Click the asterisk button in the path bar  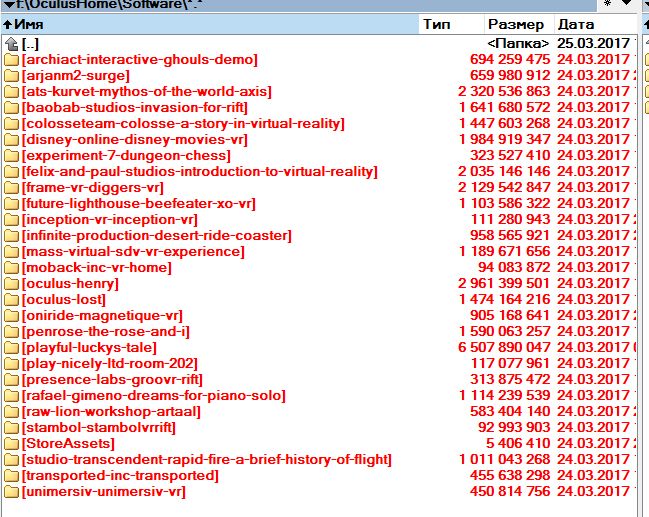pyautogui.click(x=608, y=3)
